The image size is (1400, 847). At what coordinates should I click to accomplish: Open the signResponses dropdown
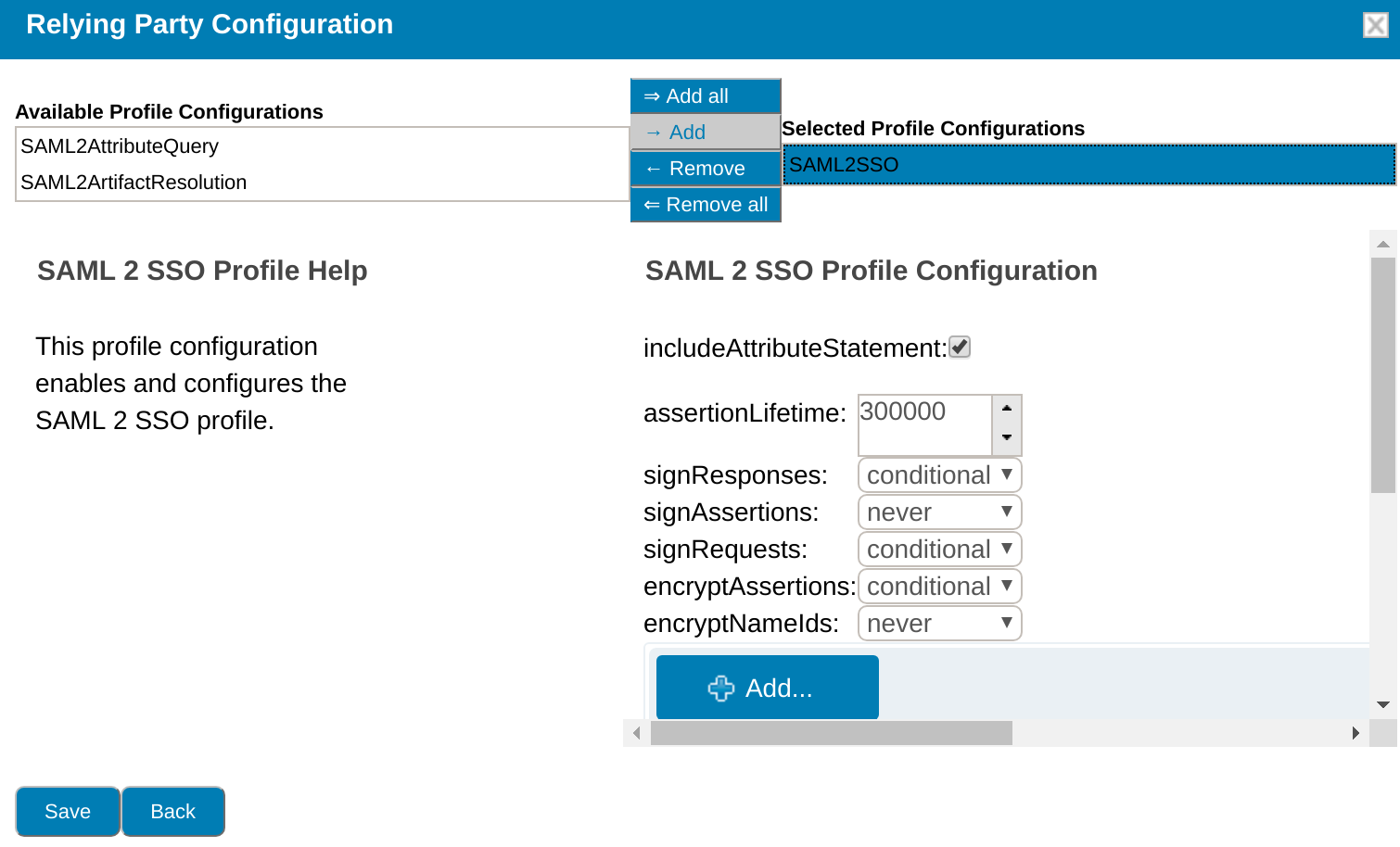pyautogui.click(x=939, y=475)
